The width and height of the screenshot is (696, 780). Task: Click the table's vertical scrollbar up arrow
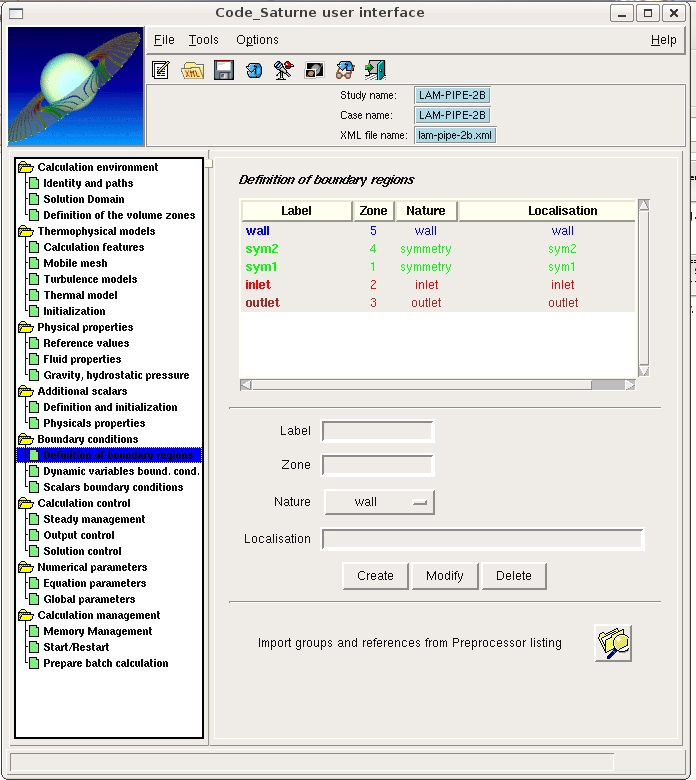pyautogui.click(x=644, y=205)
